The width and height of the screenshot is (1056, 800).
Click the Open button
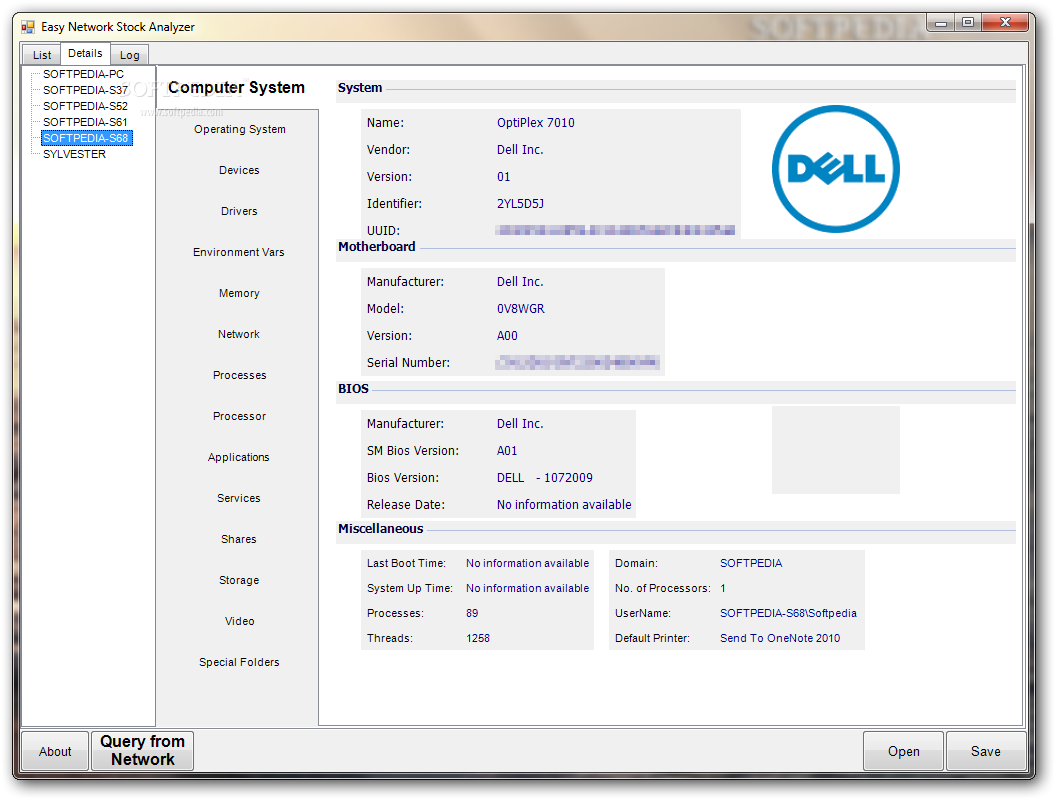point(904,752)
